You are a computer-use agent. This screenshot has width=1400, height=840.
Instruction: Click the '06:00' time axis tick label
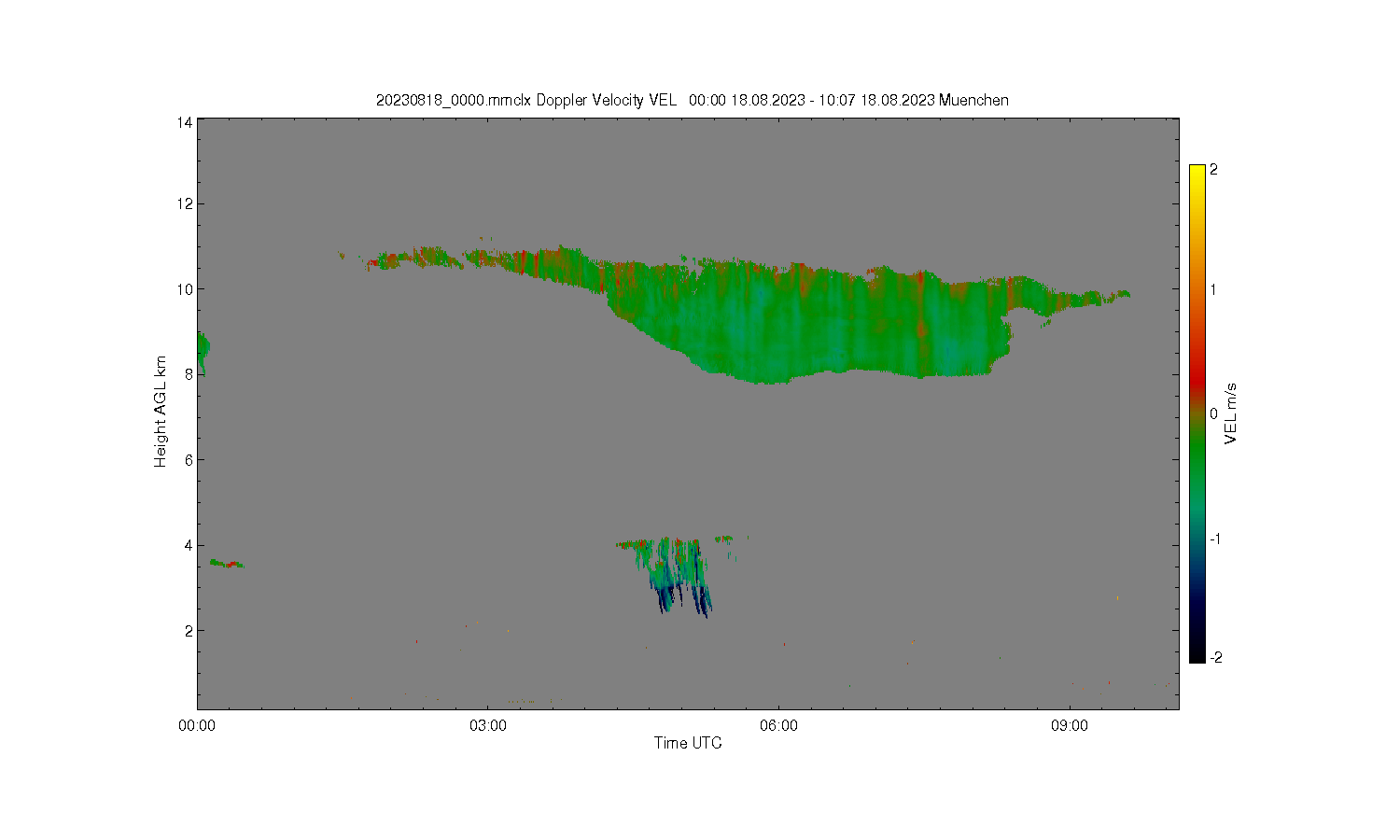(779, 725)
